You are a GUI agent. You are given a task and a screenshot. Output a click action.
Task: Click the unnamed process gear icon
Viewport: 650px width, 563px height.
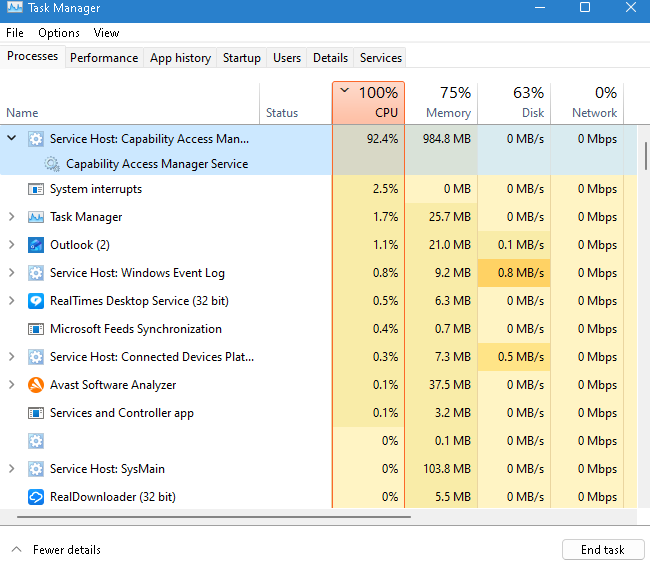pyautogui.click(x=36, y=441)
